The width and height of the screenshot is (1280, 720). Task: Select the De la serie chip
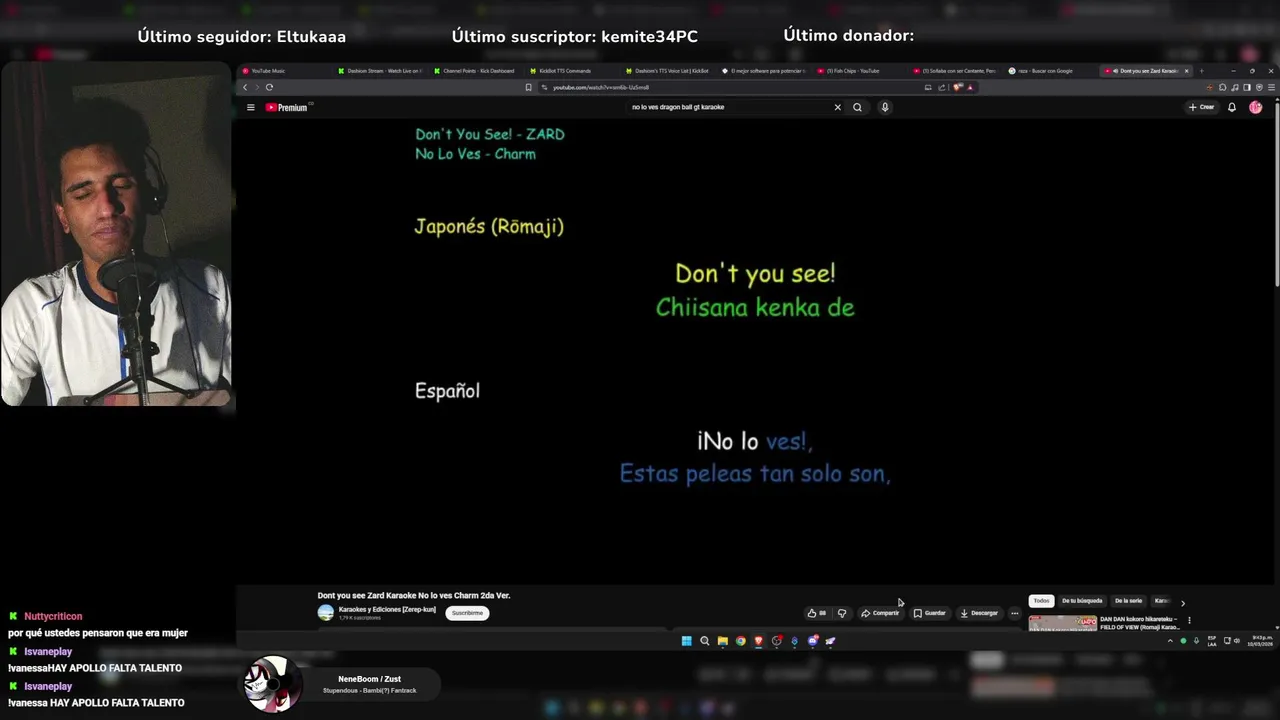[x=1128, y=601]
